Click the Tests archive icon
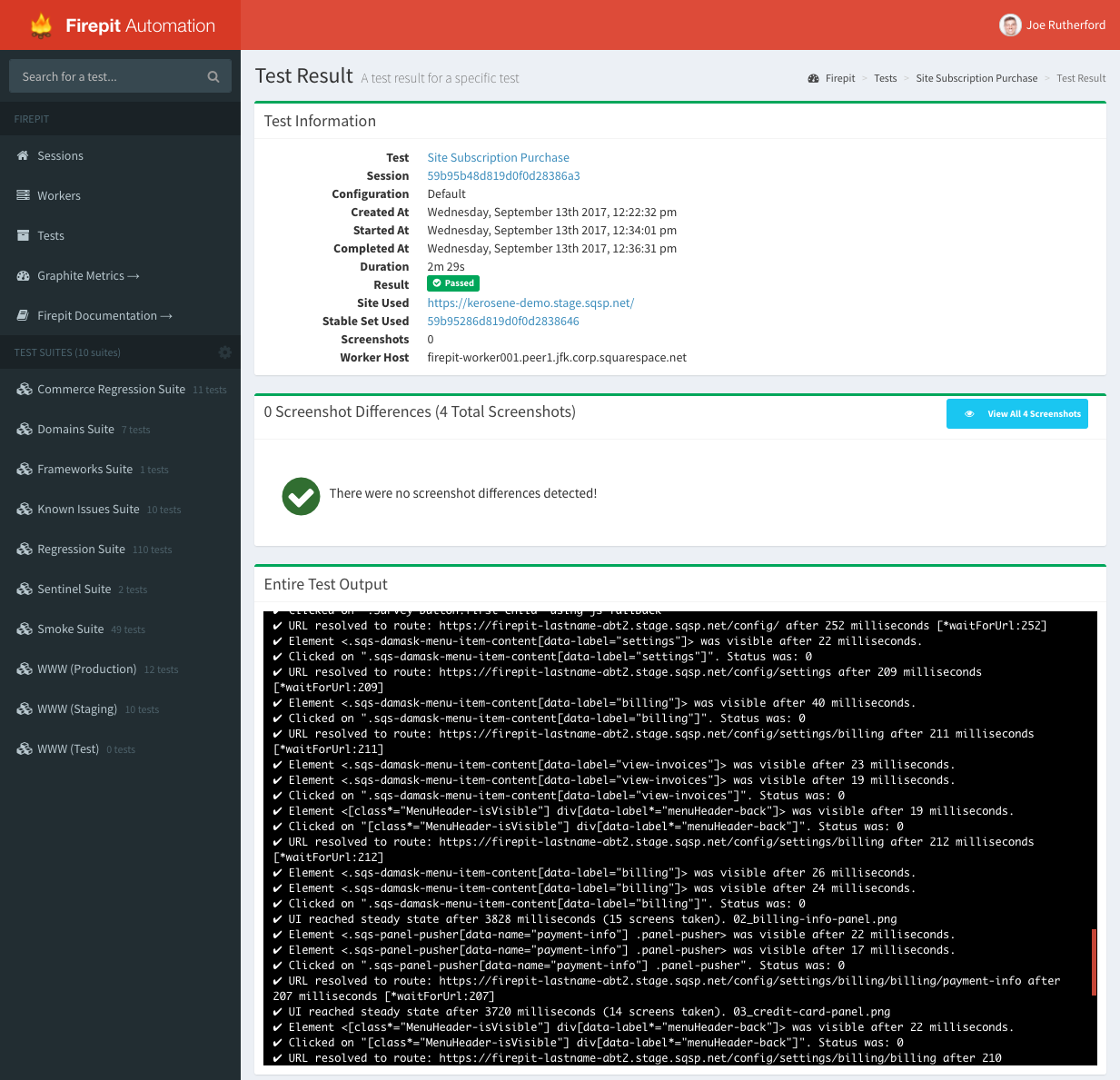 23,236
